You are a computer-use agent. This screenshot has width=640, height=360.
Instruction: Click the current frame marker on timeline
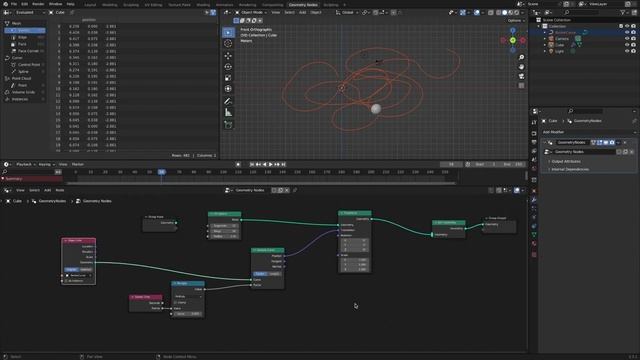pos(162,172)
